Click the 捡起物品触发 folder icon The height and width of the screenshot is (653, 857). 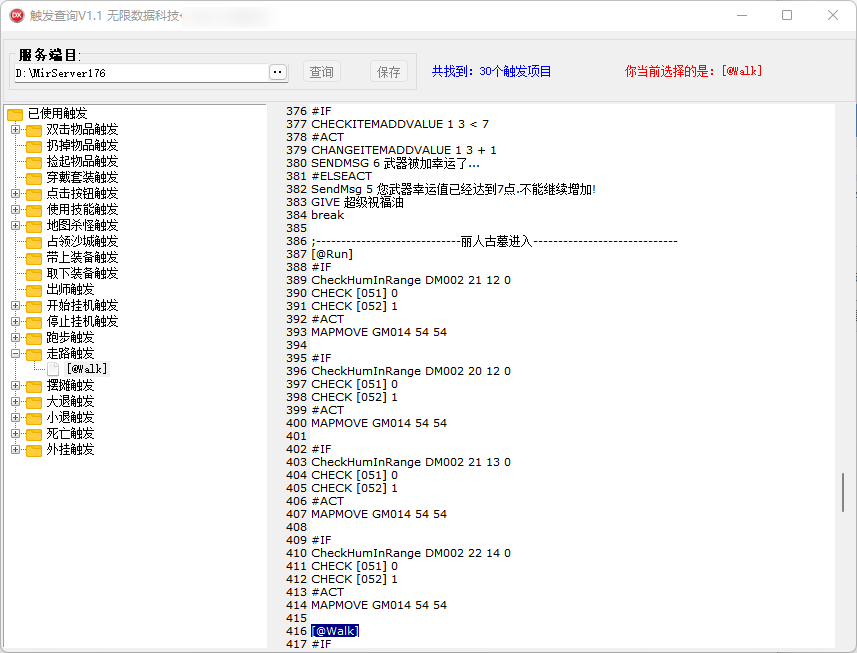pos(34,162)
